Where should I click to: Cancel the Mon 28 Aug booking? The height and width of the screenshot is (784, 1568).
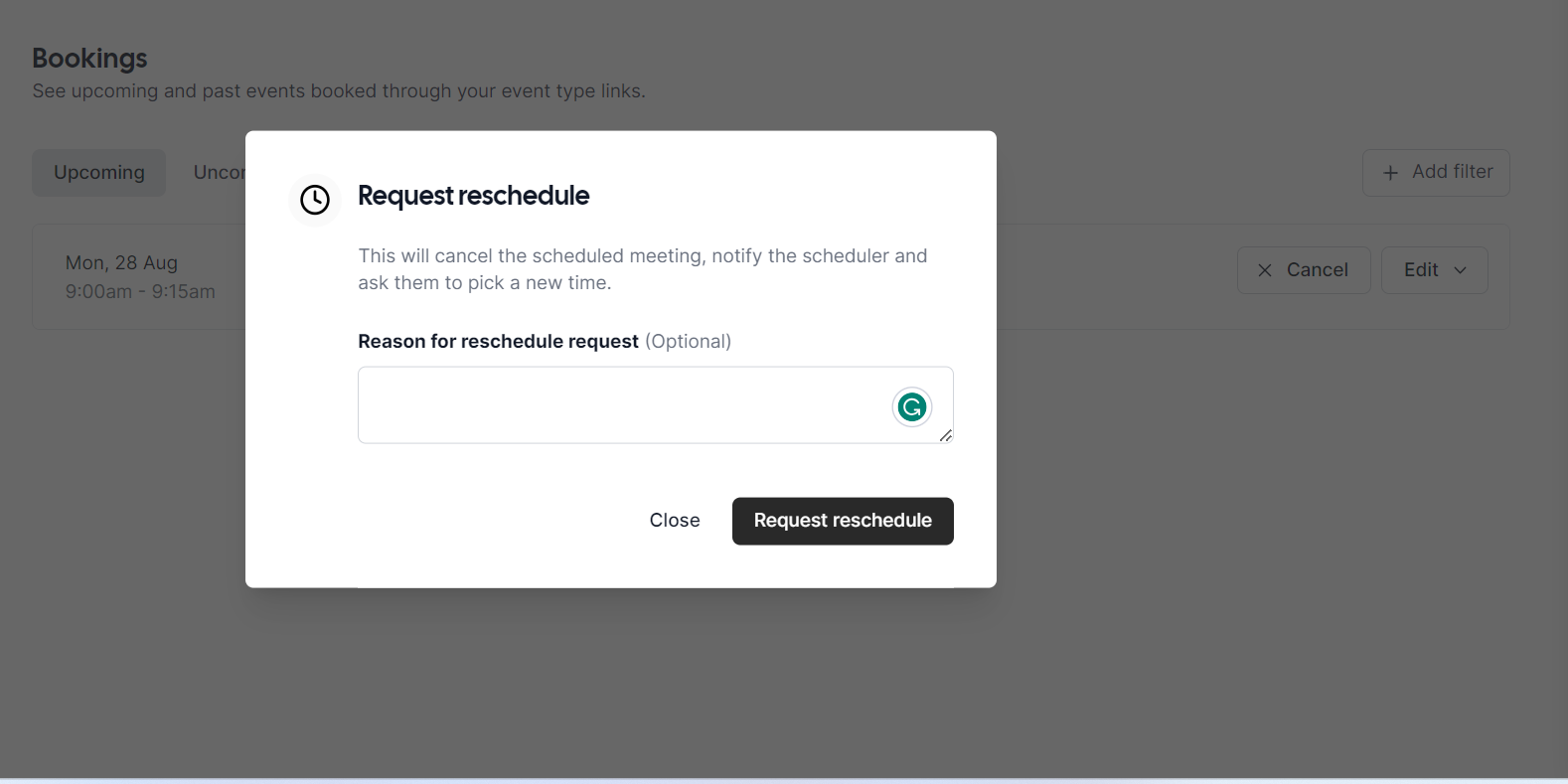coord(1303,269)
